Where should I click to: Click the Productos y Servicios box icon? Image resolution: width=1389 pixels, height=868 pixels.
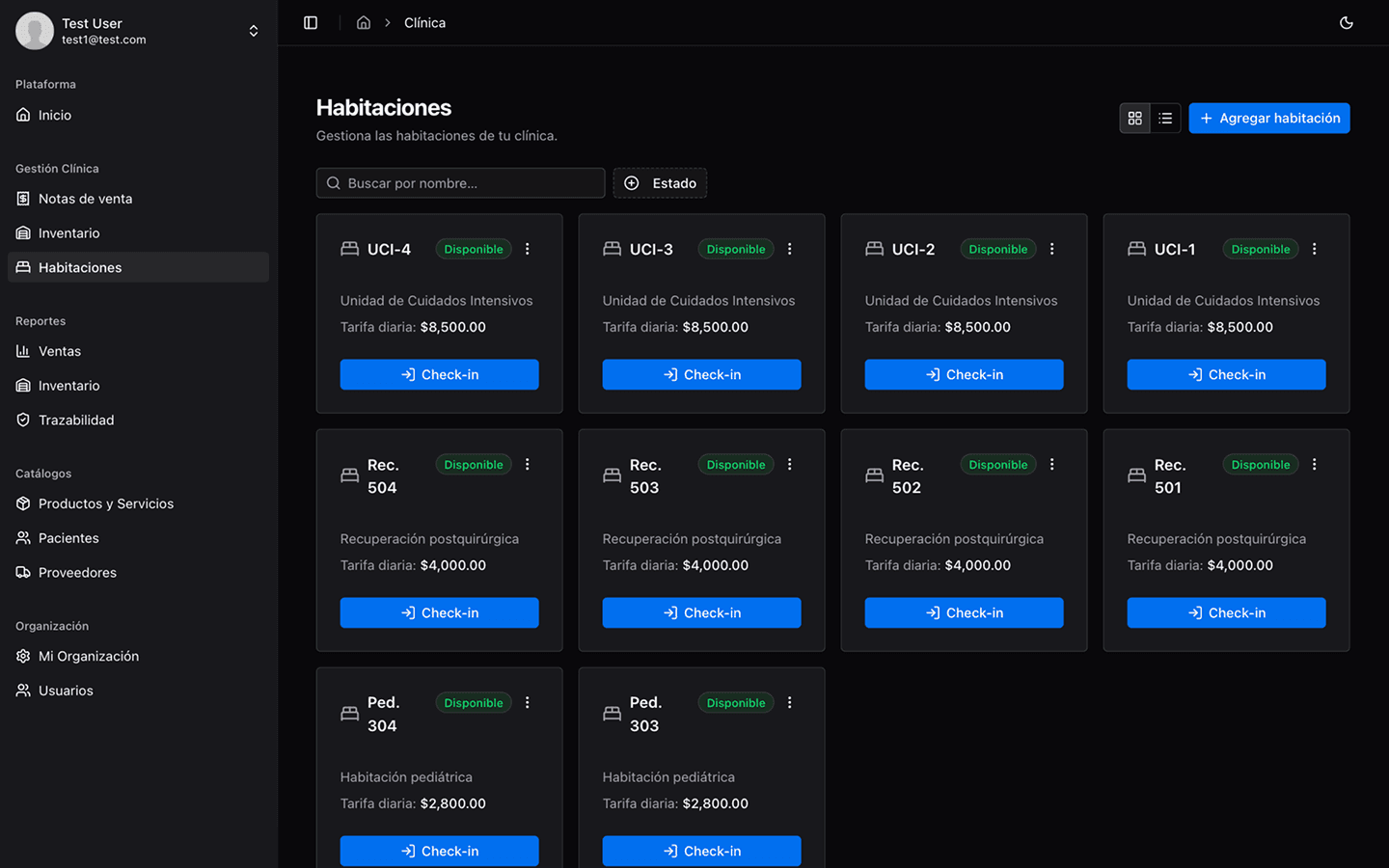pyautogui.click(x=23, y=504)
